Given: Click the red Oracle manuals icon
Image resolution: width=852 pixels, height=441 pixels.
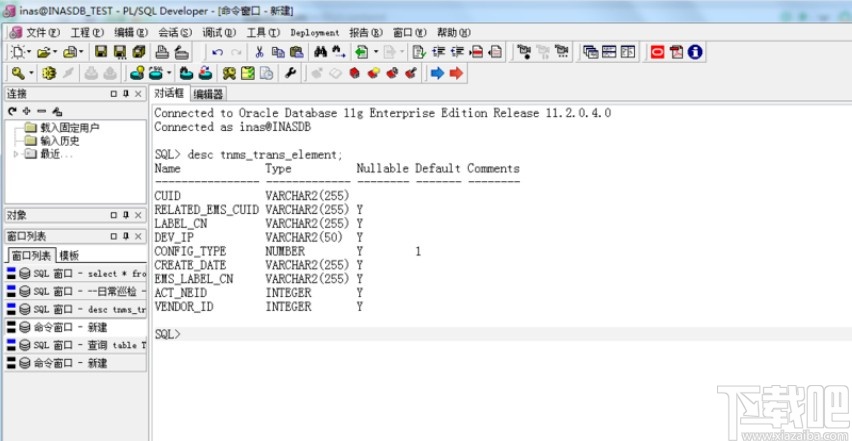Looking at the screenshot, I should tap(657, 52).
